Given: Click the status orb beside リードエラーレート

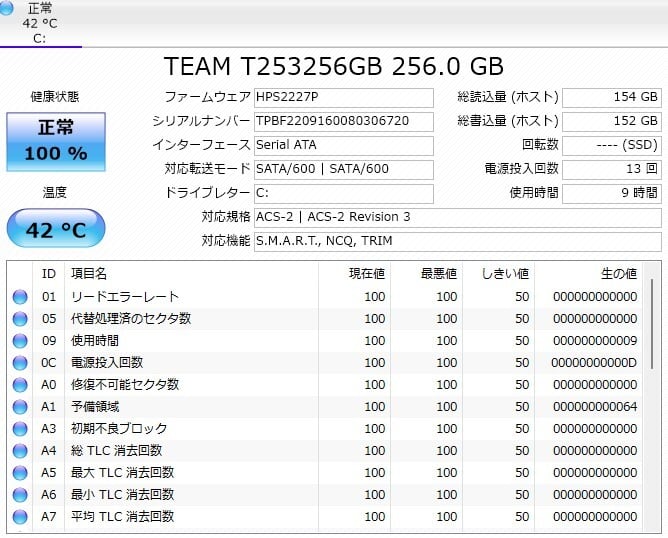Looking at the screenshot, I should tap(20, 297).
